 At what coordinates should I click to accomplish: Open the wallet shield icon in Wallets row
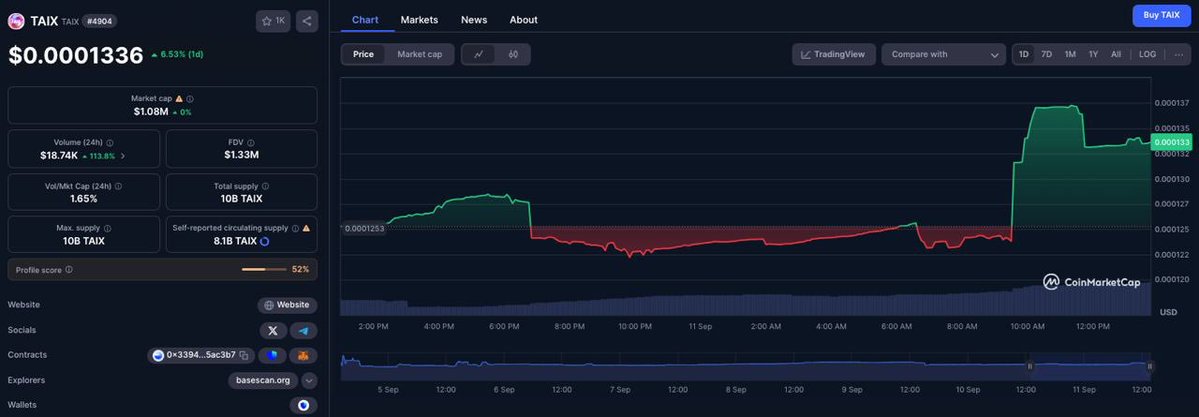click(x=304, y=405)
